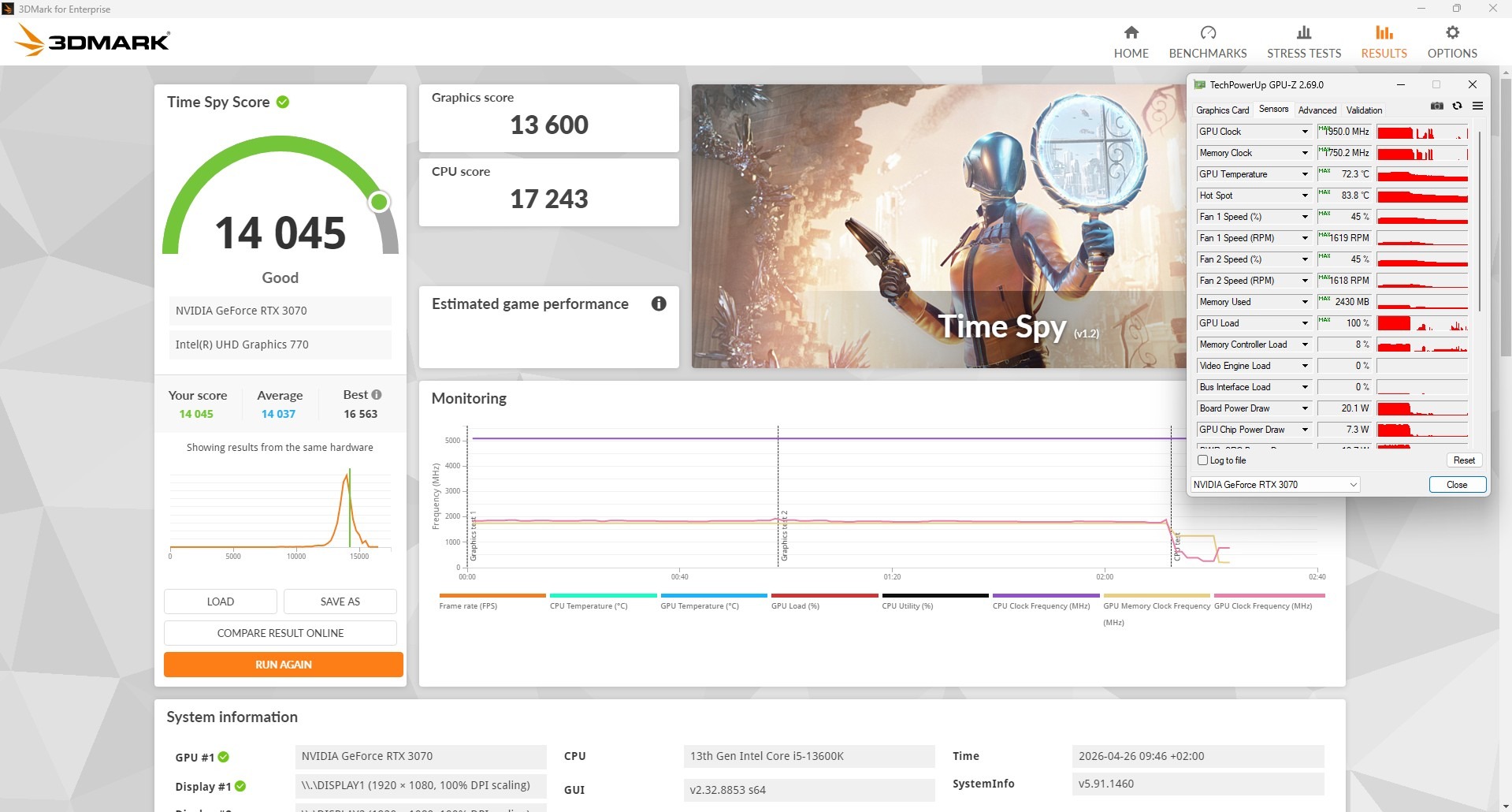This screenshot has width=1512, height=812.
Task: Open the GPU-Z hamburger menu
Action: (x=1477, y=106)
